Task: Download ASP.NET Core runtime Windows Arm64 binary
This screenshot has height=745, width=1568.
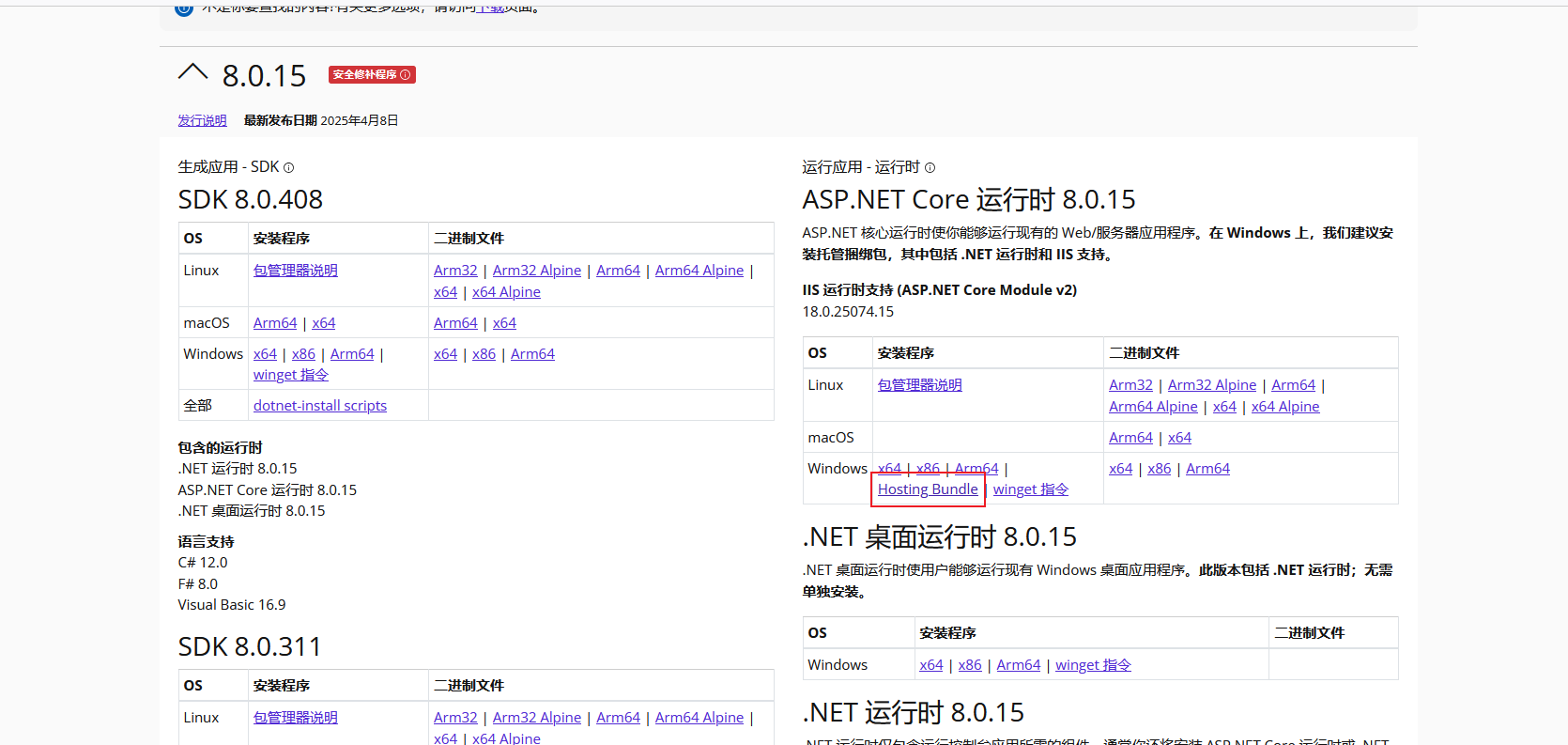Action: (x=1207, y=469)
